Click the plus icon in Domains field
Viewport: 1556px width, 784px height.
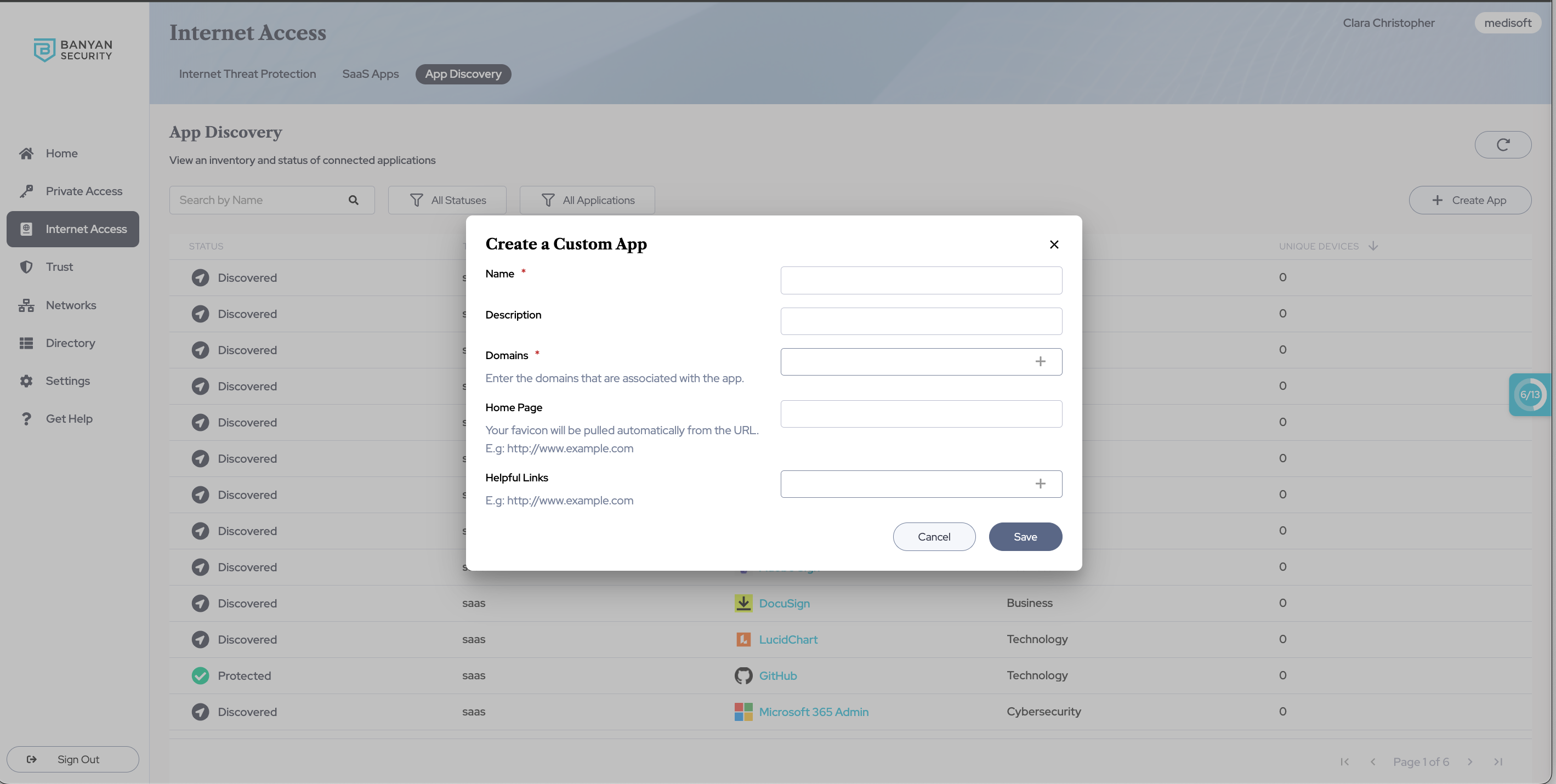(x=1040, y=361)
